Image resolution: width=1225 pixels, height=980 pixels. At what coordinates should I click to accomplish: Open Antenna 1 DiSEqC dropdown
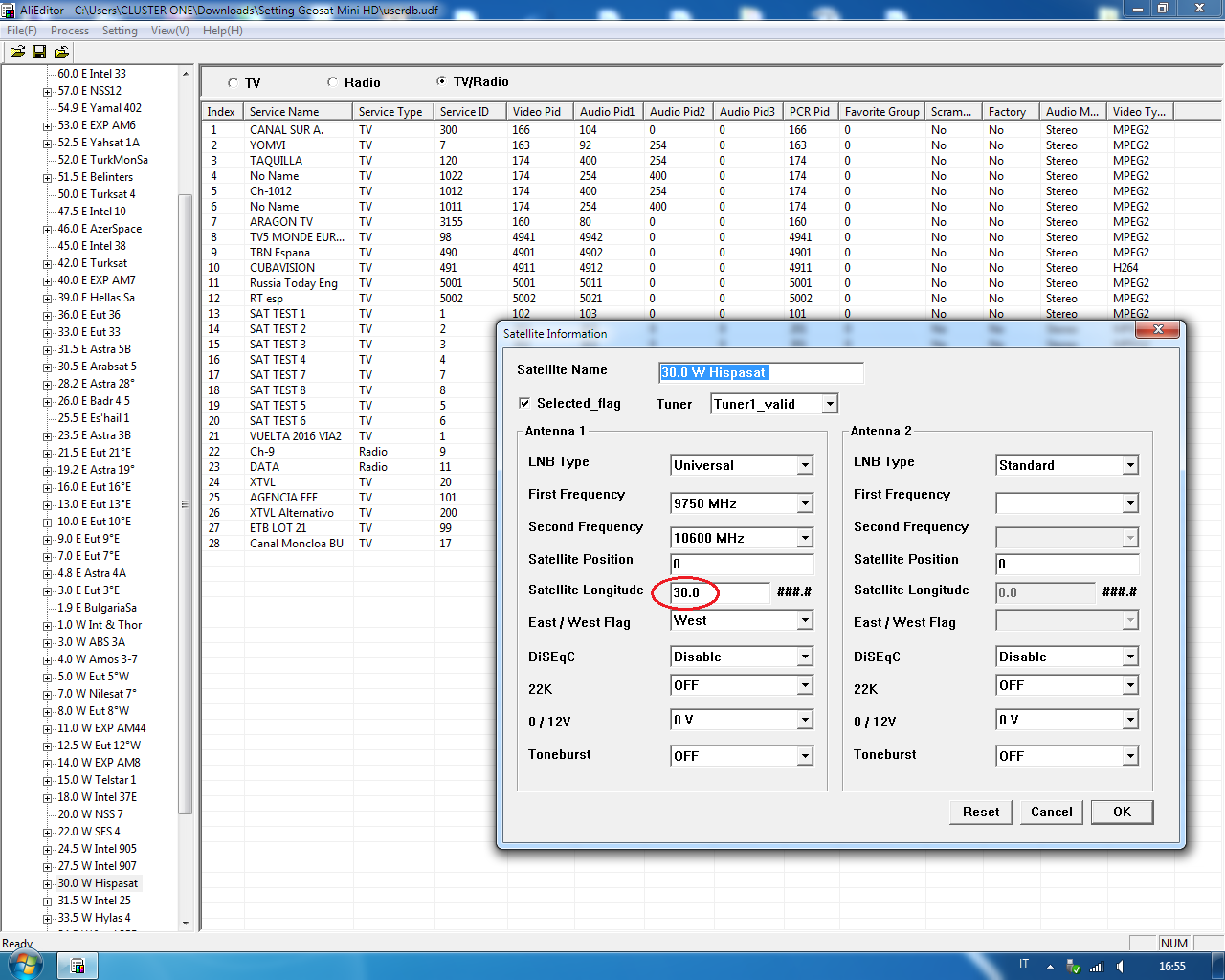point(805,657)
